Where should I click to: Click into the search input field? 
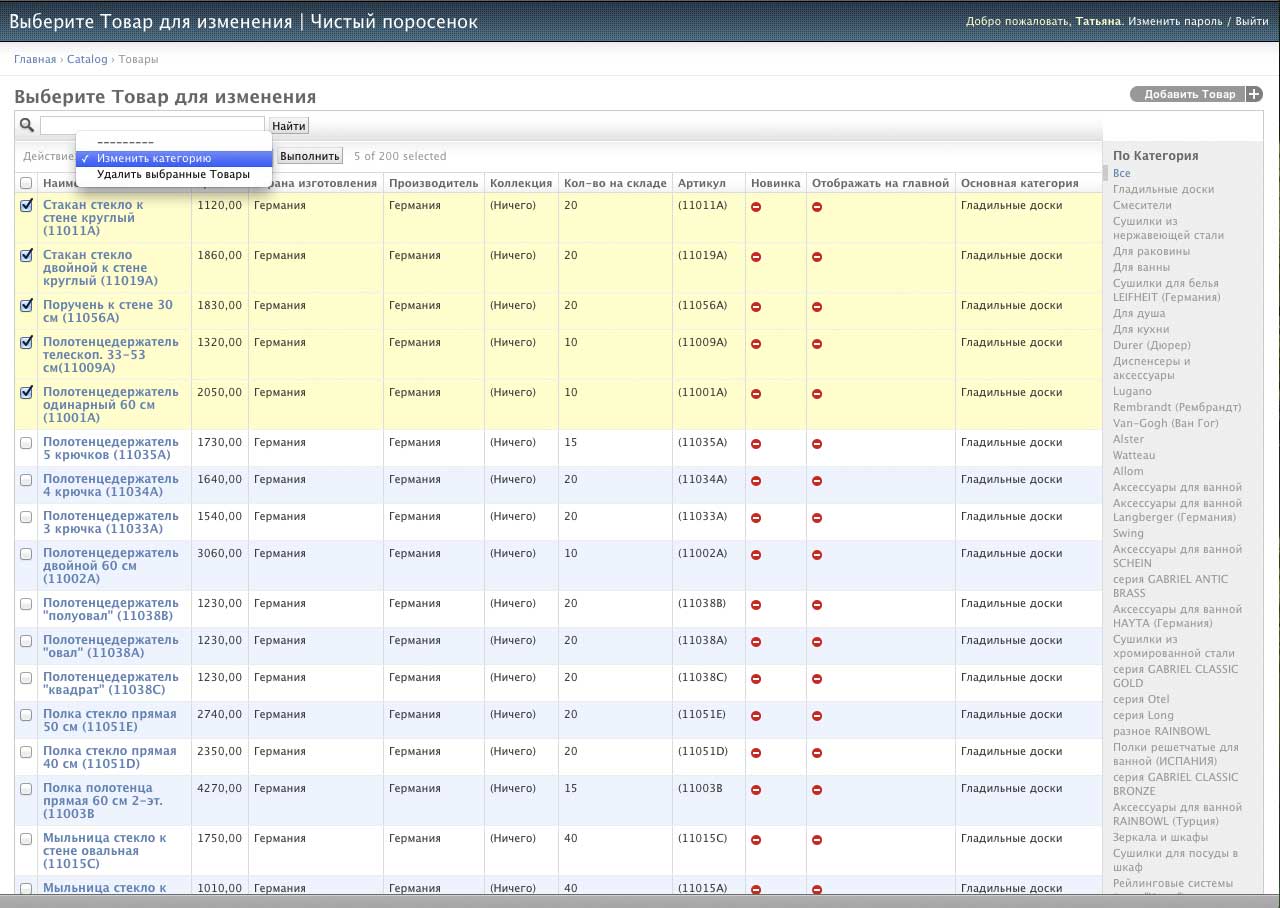pyautogui.click(x=152, y=125)
